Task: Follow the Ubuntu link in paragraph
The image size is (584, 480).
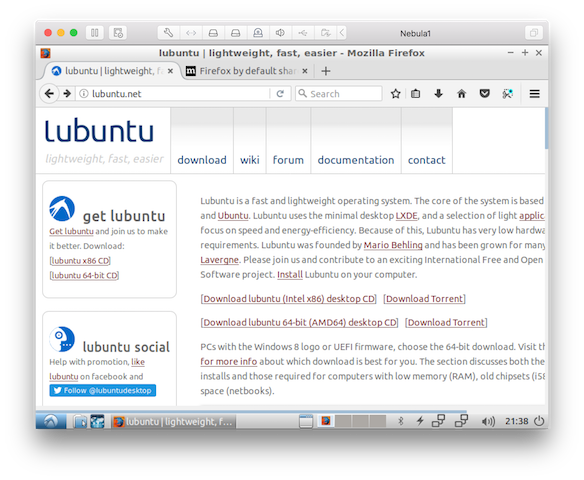Action: point(233,216)
